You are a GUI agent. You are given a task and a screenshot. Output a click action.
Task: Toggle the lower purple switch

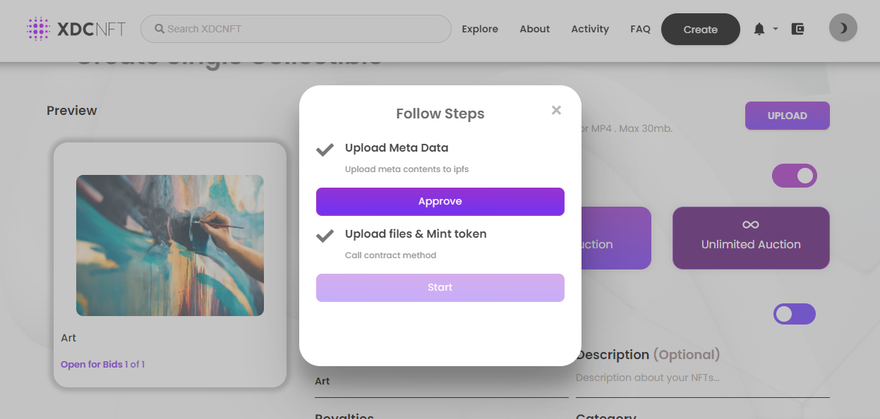[794, 314]
